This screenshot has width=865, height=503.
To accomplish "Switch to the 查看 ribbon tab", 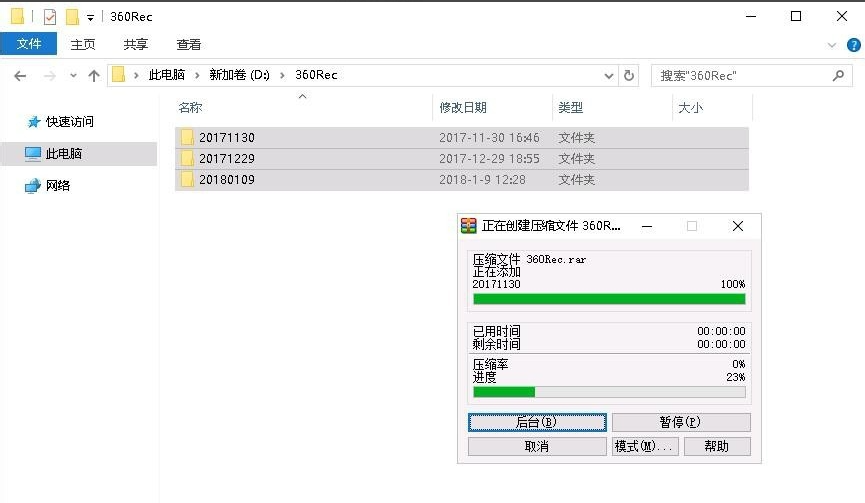I will pos(189,44).
